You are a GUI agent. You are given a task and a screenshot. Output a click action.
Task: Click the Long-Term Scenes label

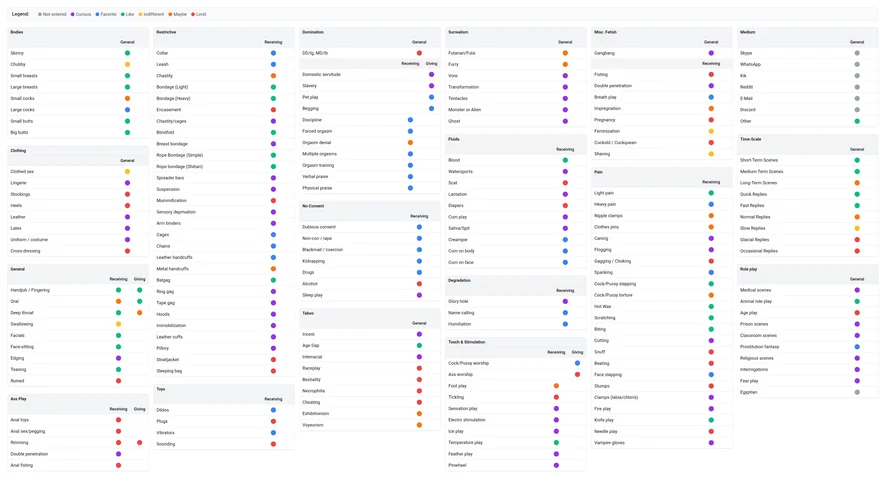pyautogui.click(x=758, y=183)
